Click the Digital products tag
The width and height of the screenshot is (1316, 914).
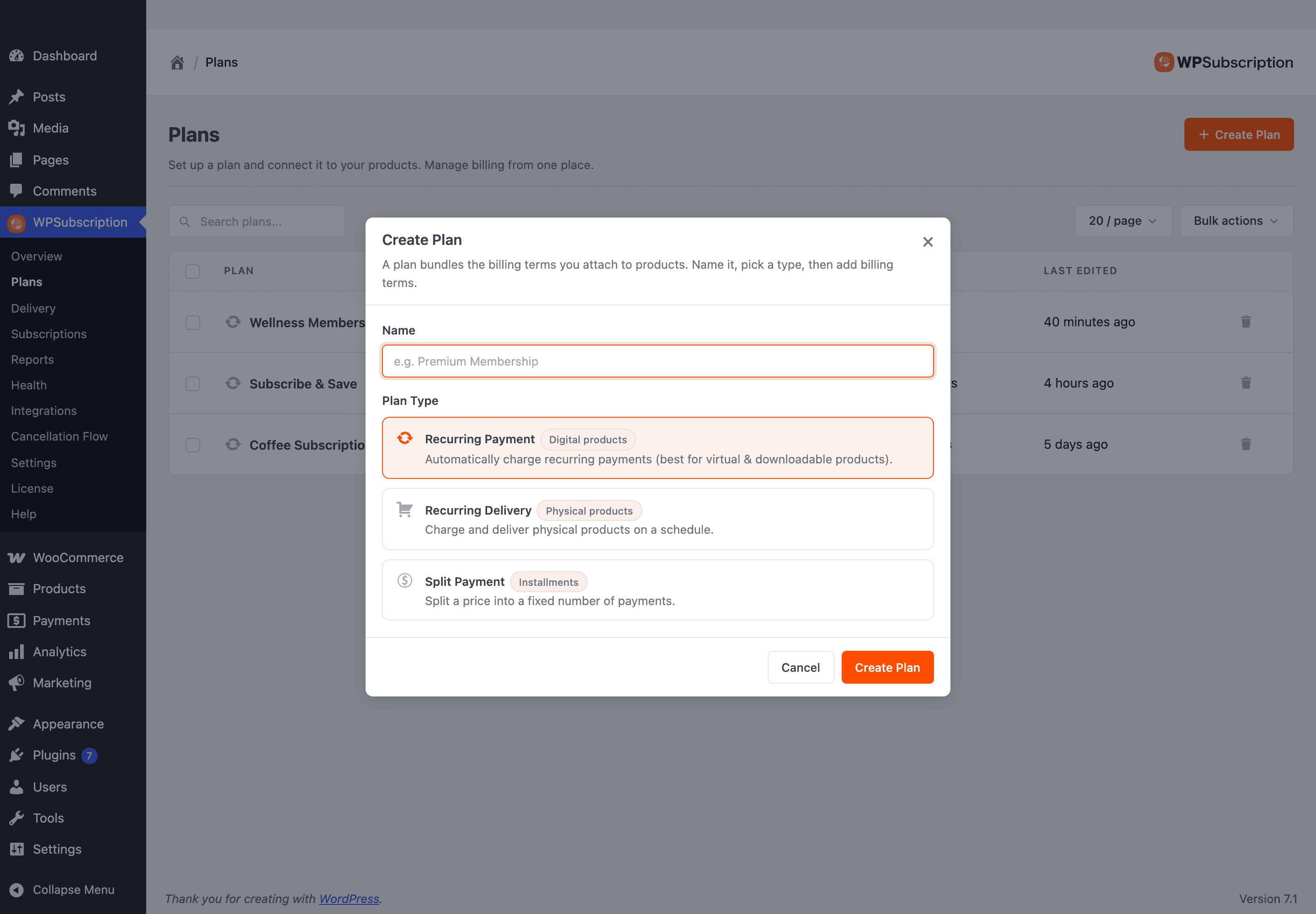pyautogui.click(x=588, y=439)
